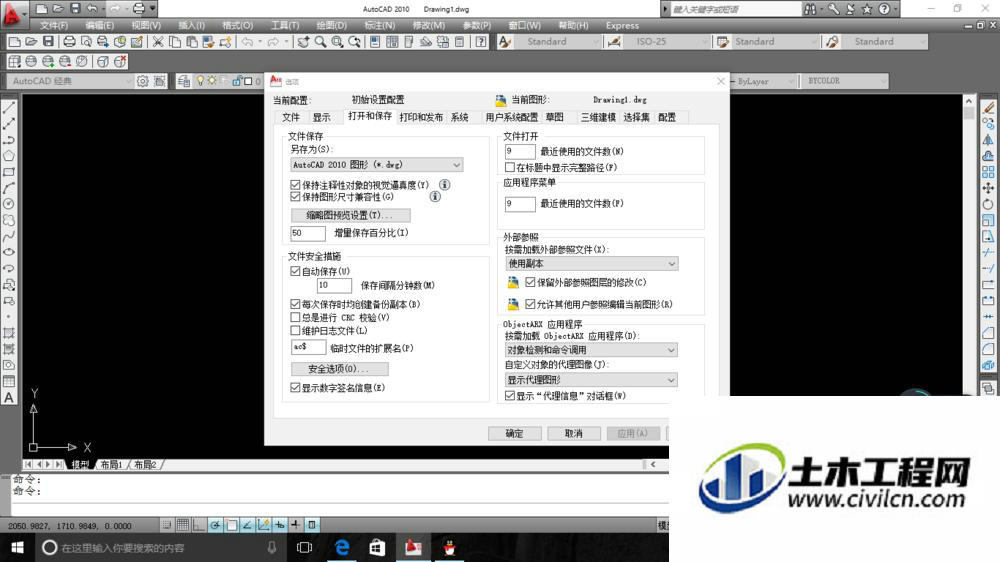Select the Ellipse draw tool
Screen dimensions: 1000x562
tap(9, 253)
